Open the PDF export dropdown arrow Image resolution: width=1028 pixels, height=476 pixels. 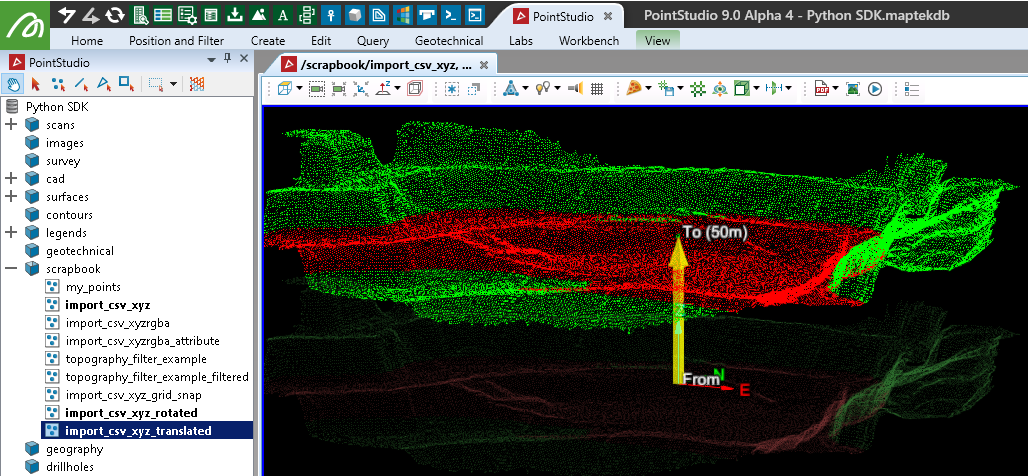(x=836, y=89)
